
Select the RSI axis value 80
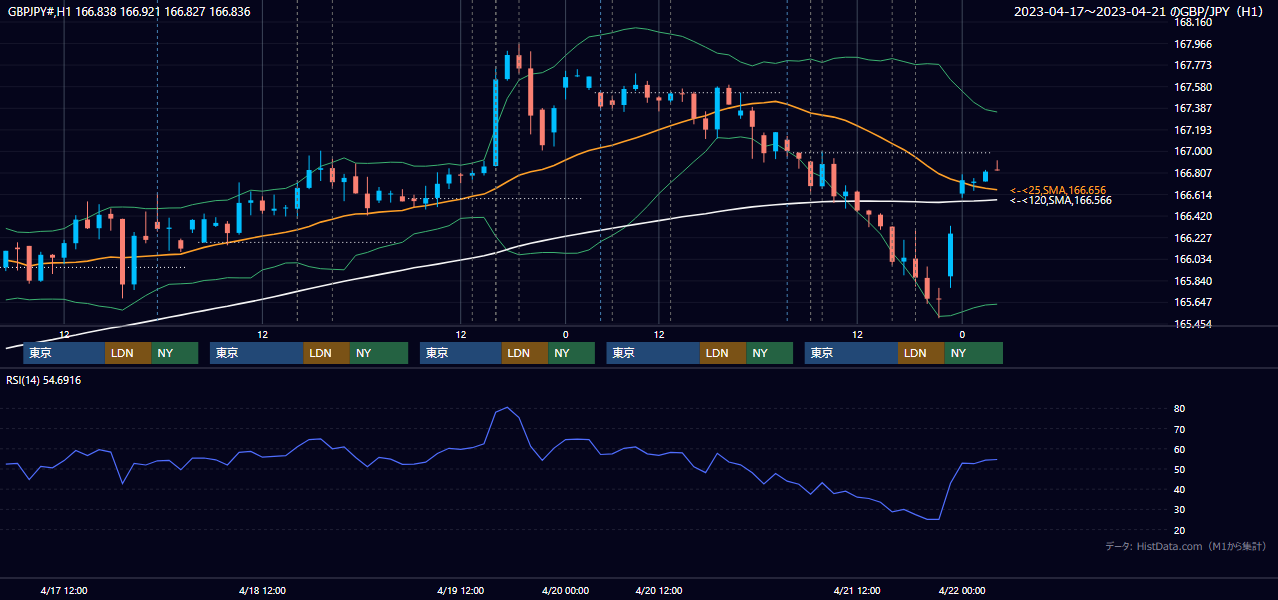1180,409
